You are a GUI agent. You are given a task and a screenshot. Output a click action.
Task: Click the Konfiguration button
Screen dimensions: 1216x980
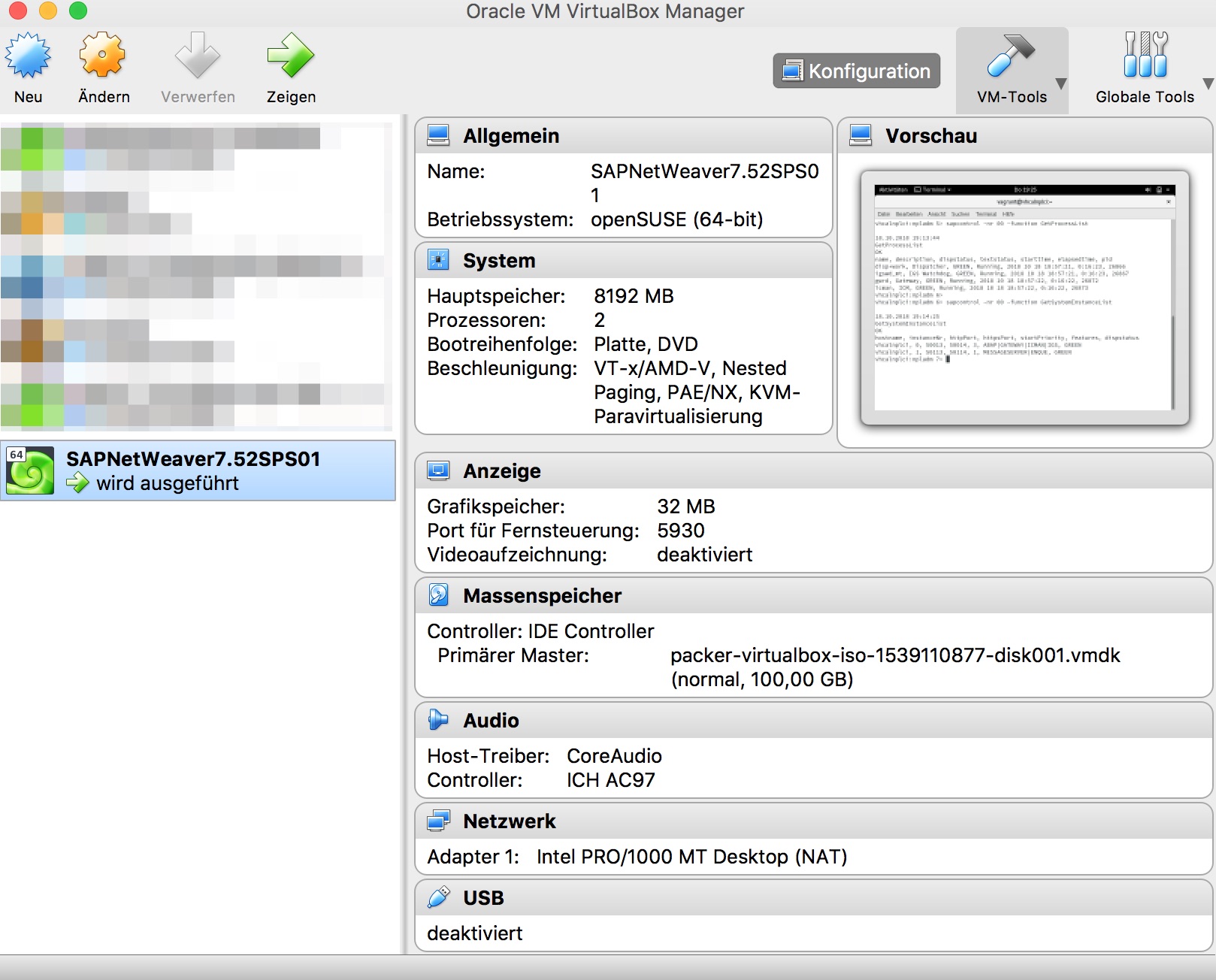pyautogui.click(x=856, y=71)
